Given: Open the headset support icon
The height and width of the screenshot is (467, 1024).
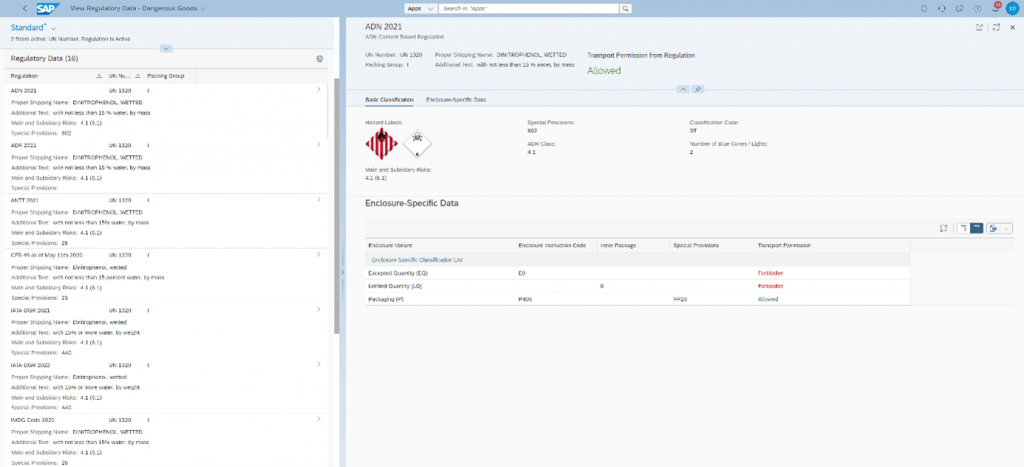Looking at the screenshot, I should (942, 8).
